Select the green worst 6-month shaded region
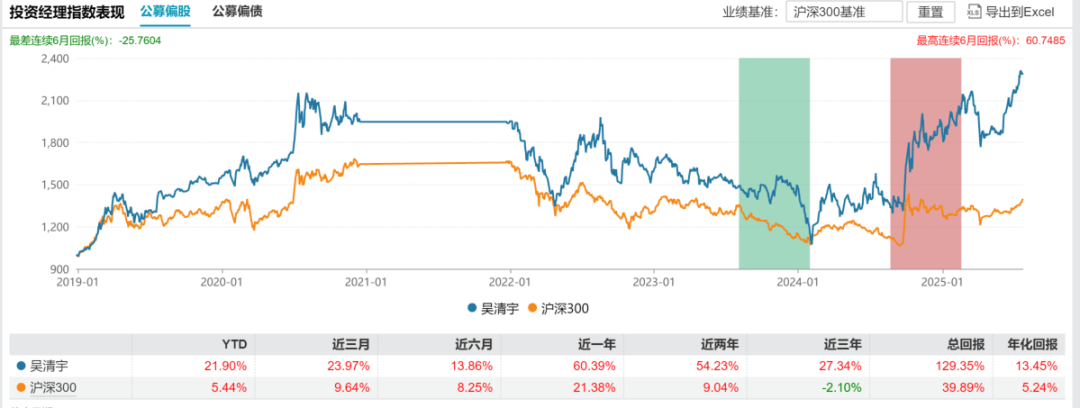This screenshot has width=1080, height=408. 774,163
